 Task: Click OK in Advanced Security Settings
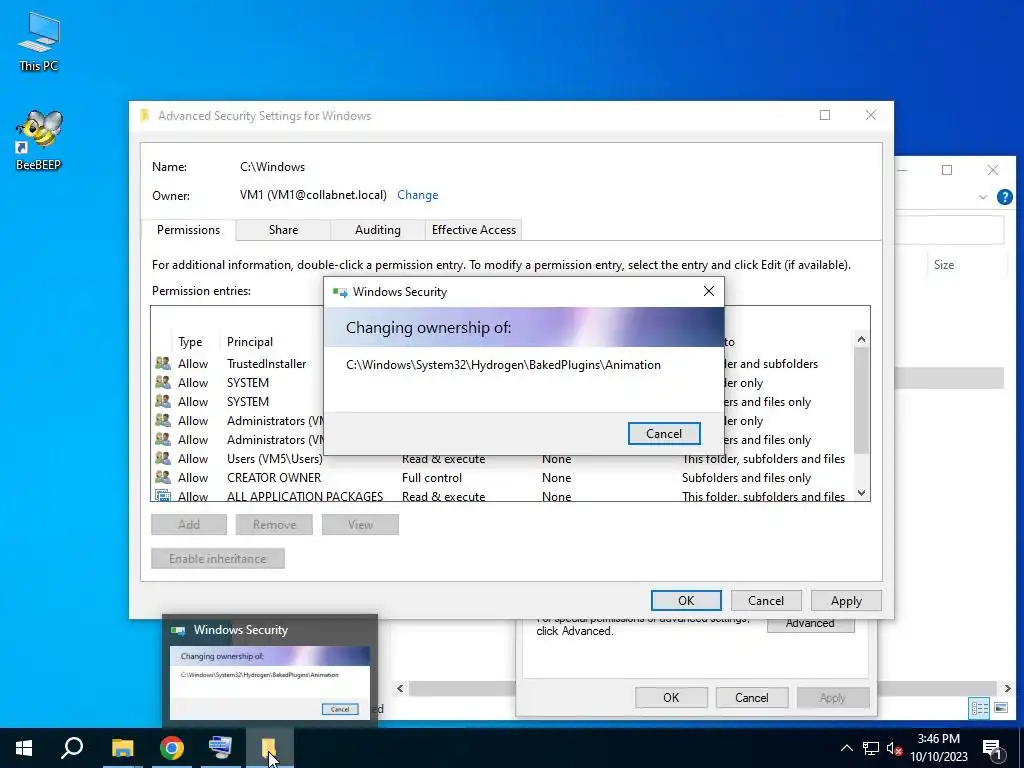click(x=686, y=600)
